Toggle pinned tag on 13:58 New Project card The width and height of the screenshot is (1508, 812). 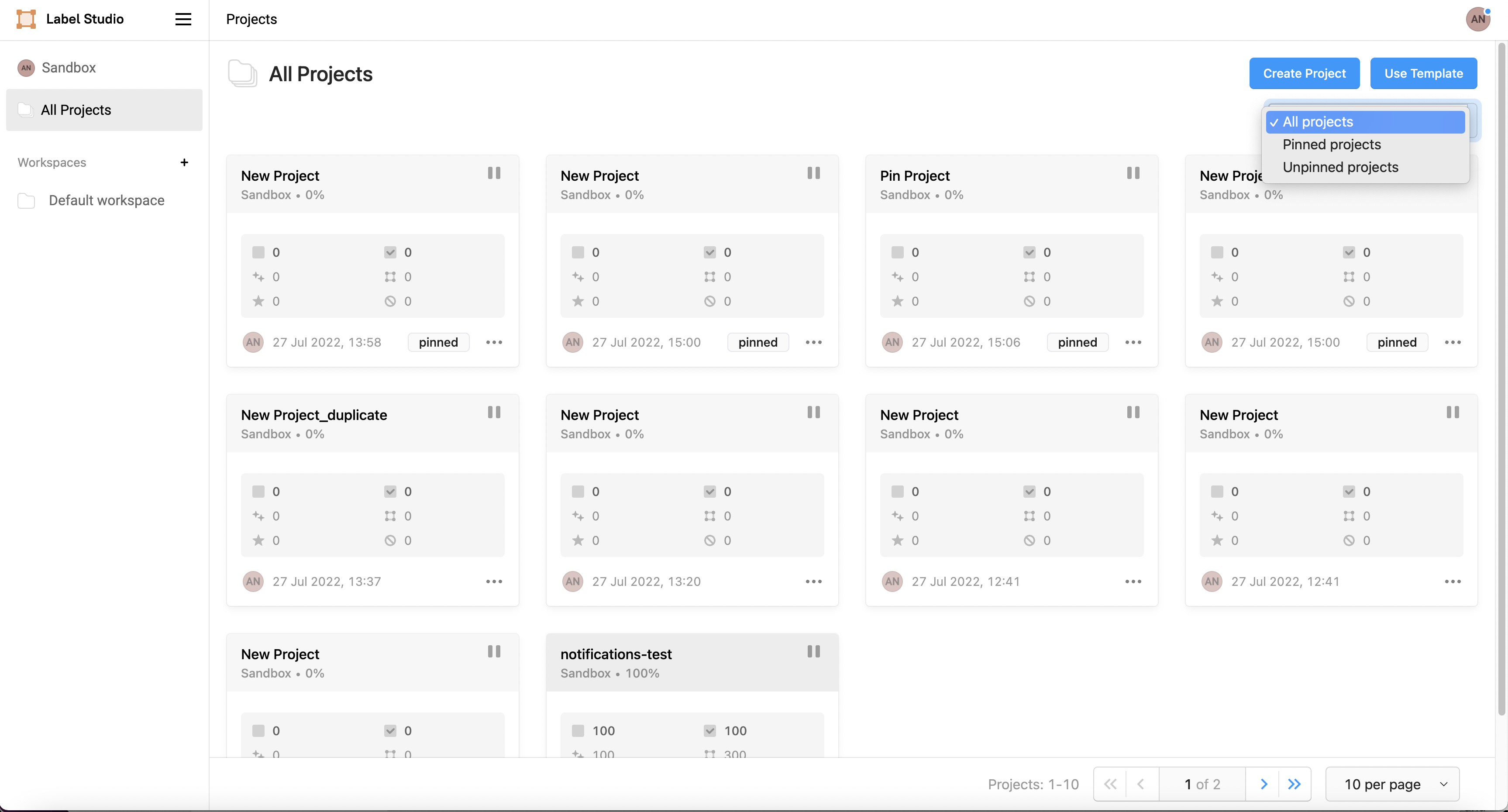(x=438, y=342)
